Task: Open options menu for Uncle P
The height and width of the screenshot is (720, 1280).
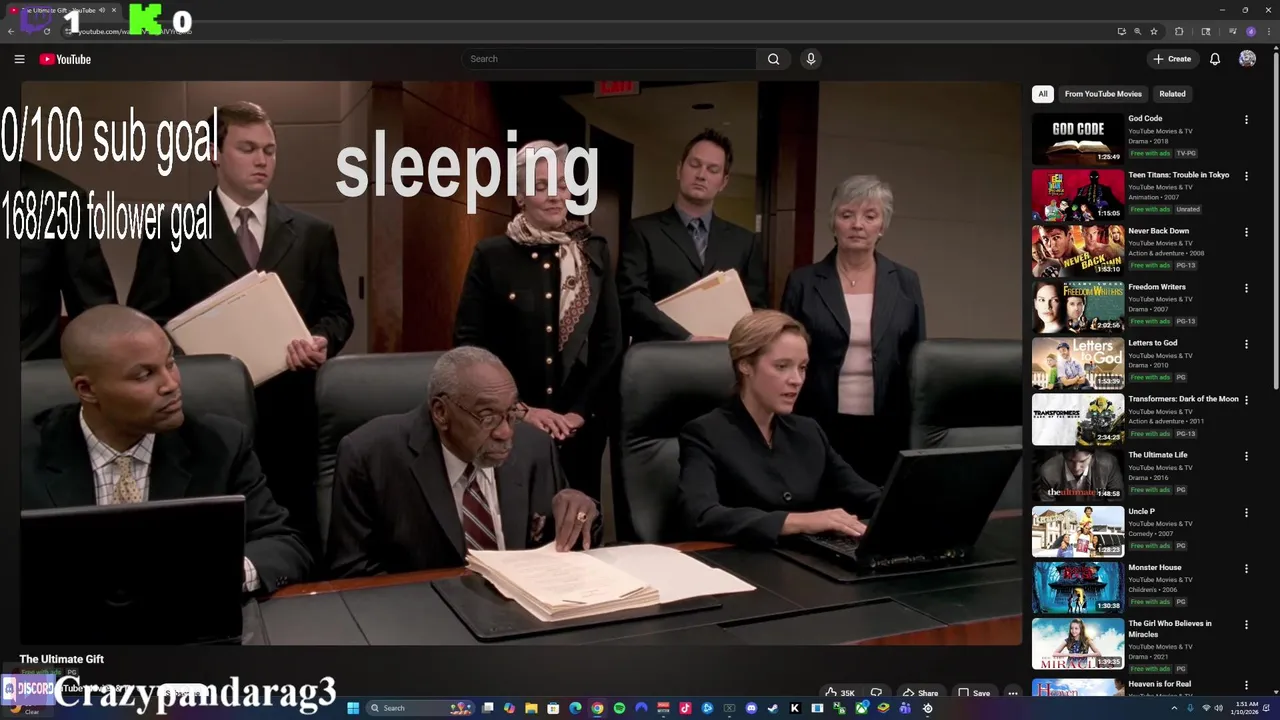Action: click(1246, 512)
